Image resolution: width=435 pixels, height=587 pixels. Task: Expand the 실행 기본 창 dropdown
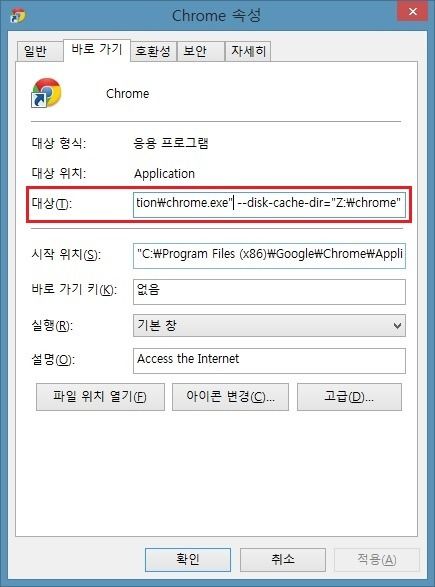coord(269,326)
